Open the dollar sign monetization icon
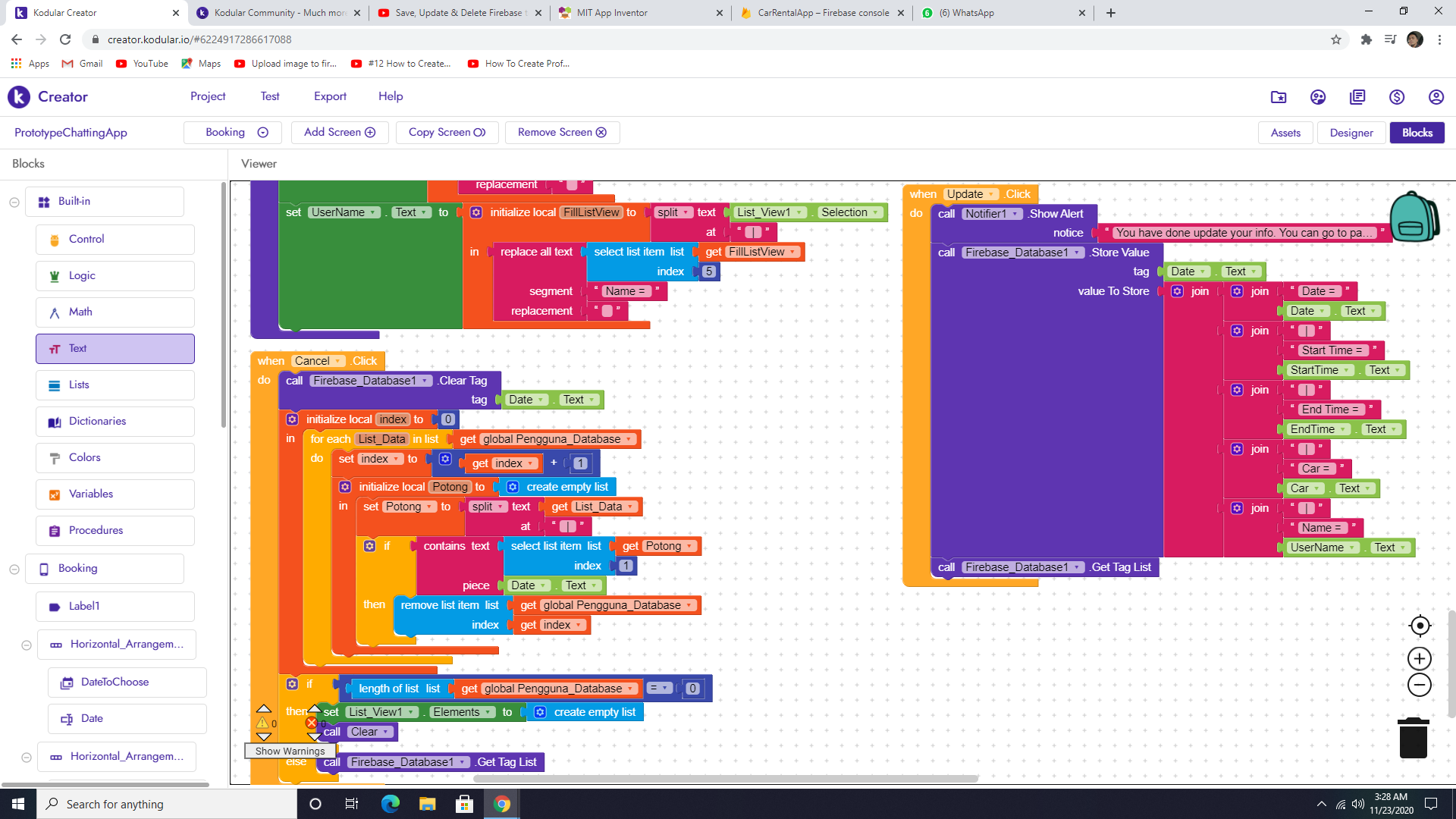This screenshot has height=819, width=1456. pos(1396,97)
